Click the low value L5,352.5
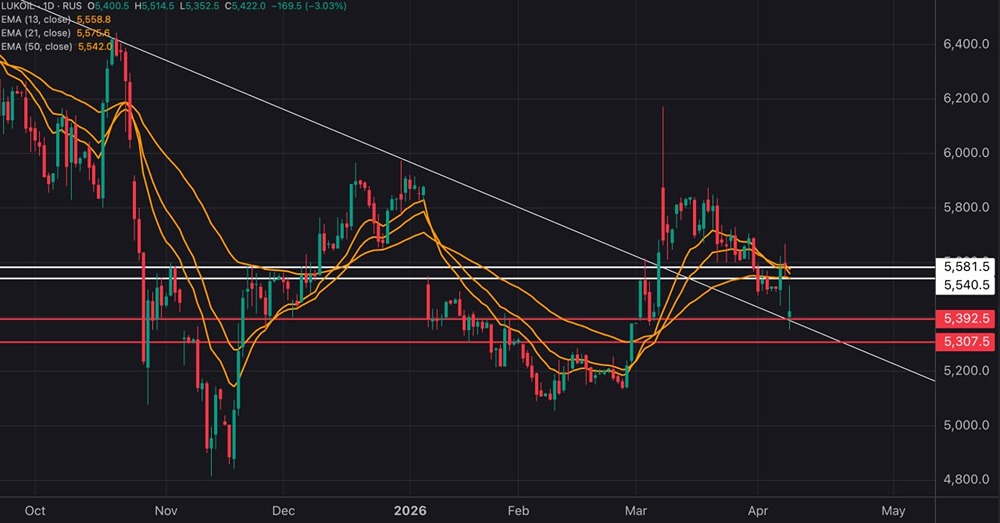The image size is (1000, 523). click(200, 6)
